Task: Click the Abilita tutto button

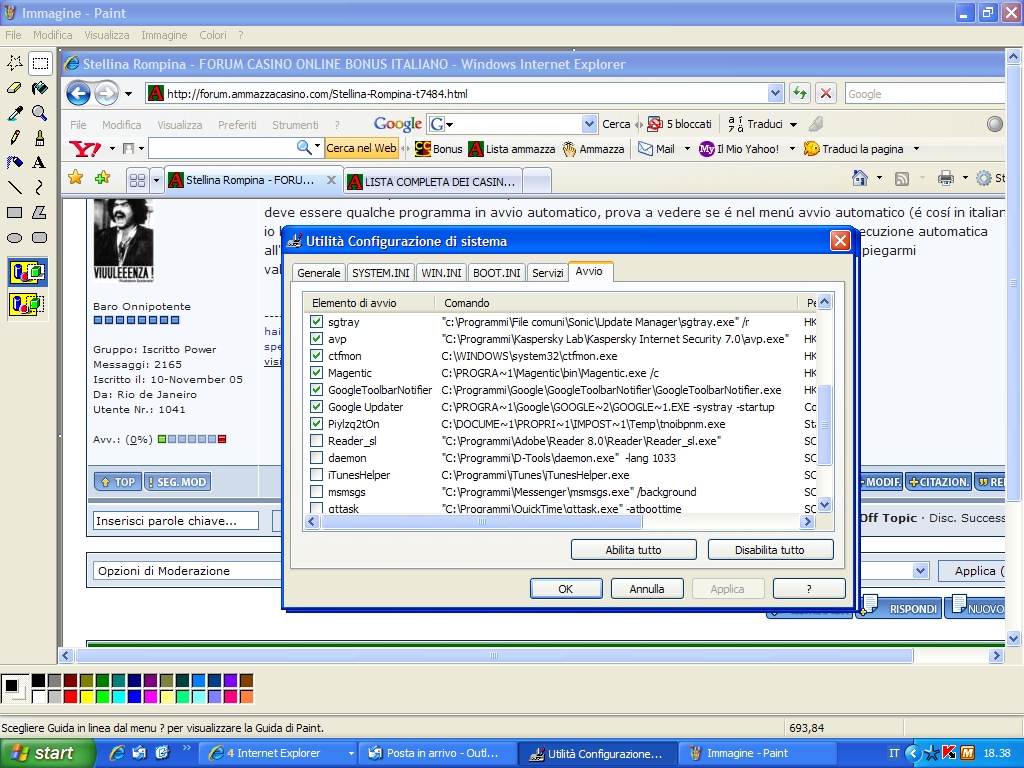Action: click(633, 550)
